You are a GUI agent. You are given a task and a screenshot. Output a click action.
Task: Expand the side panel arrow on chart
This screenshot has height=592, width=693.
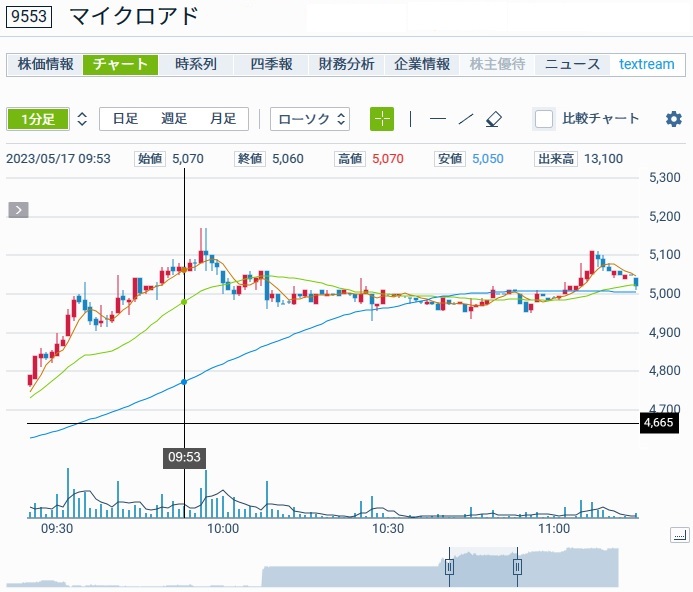(x=19, y=210)
